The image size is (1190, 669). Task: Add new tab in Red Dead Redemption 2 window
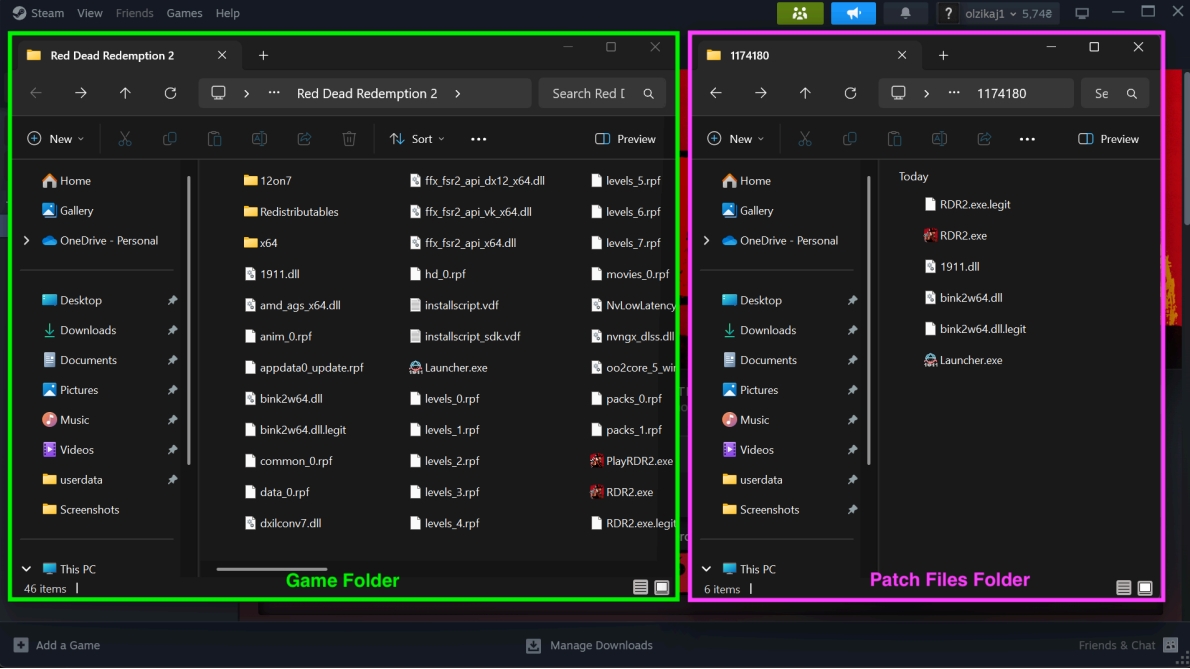[263, 55]
